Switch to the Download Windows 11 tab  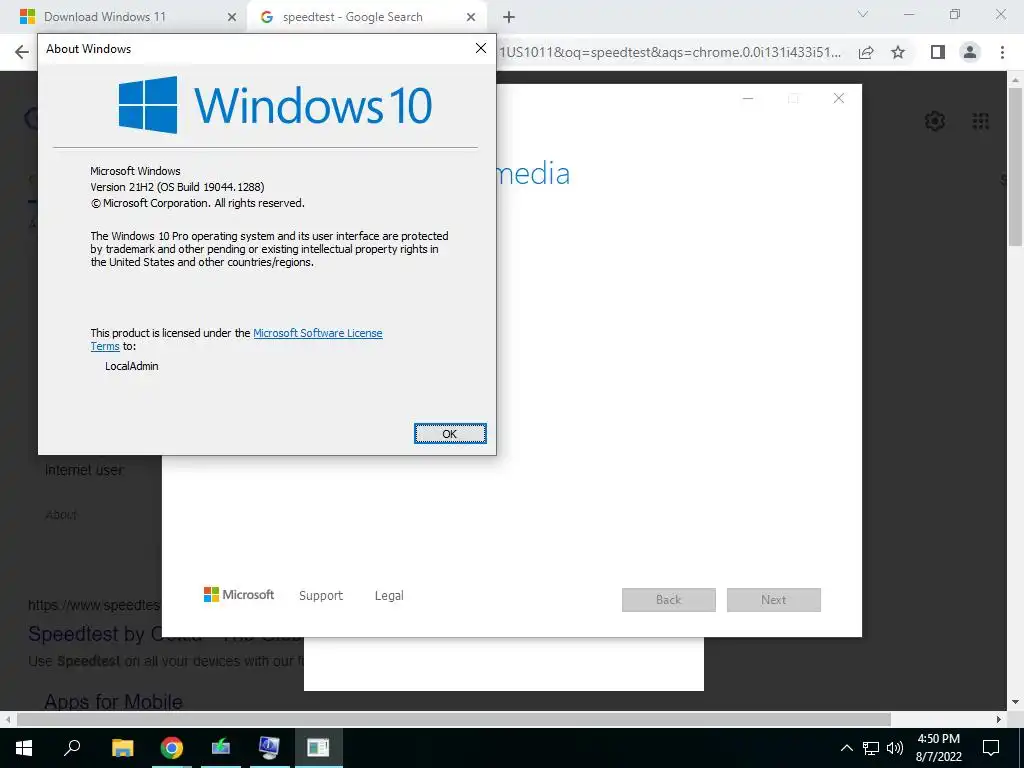pos(104,17)
